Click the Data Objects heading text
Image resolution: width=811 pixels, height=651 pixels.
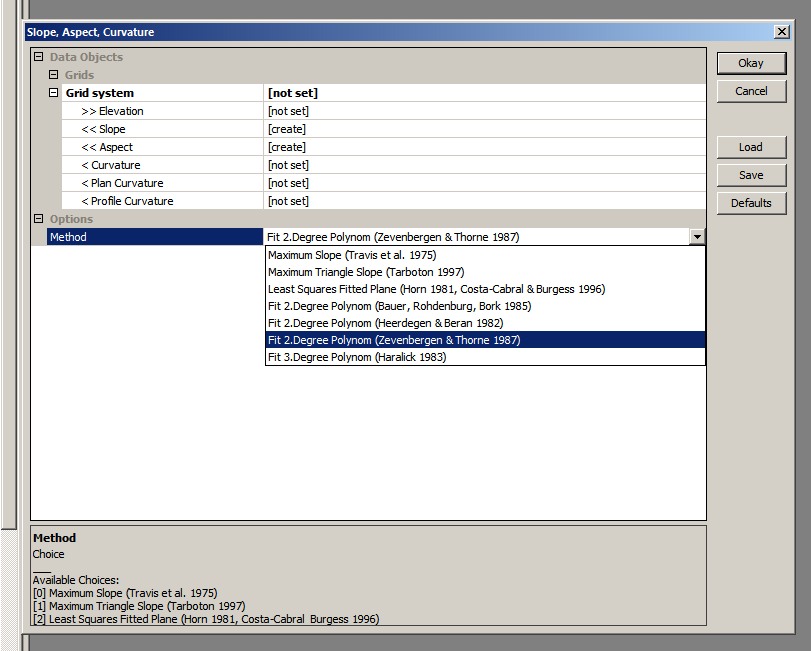(86, 57)
